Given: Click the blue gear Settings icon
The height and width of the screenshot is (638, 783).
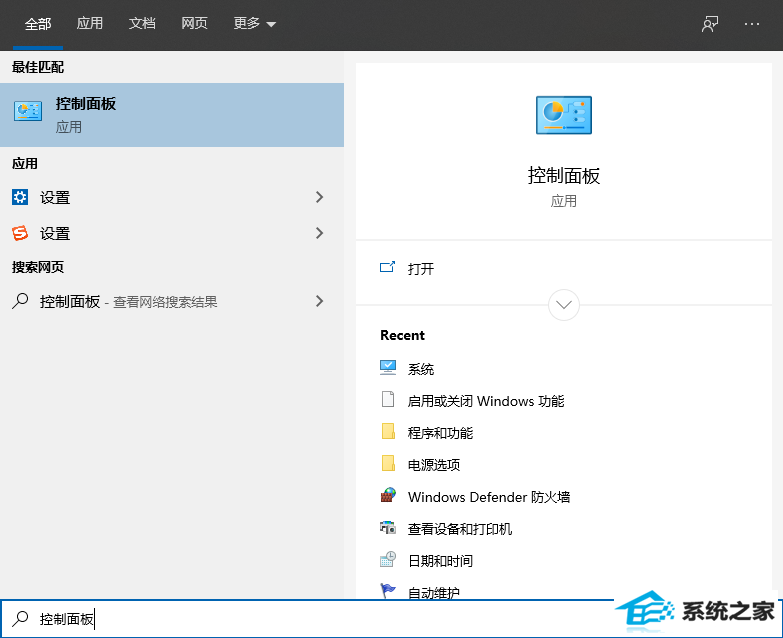Looking at the screenshot, I should (x=20, y=197).
